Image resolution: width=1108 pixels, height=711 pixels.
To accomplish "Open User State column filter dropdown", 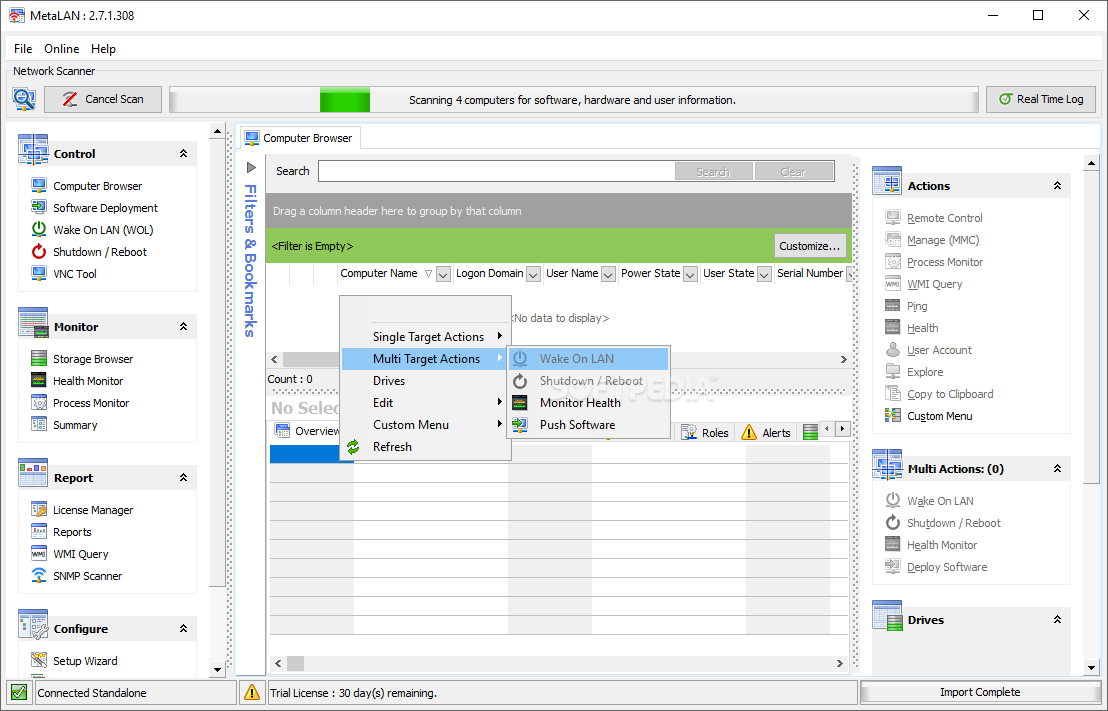I will 764,274.
